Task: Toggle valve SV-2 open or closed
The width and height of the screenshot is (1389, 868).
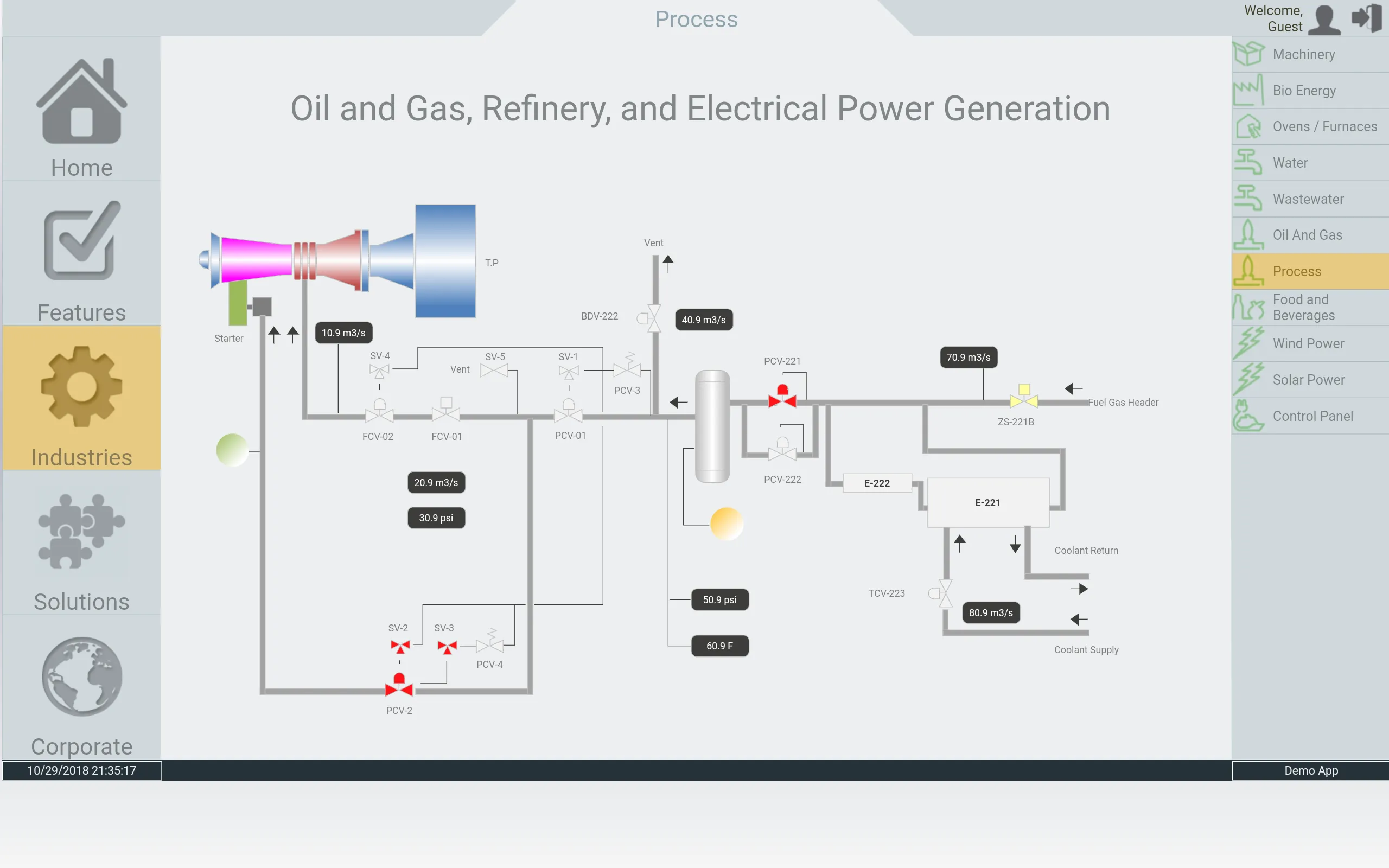Action: point(400,646)
